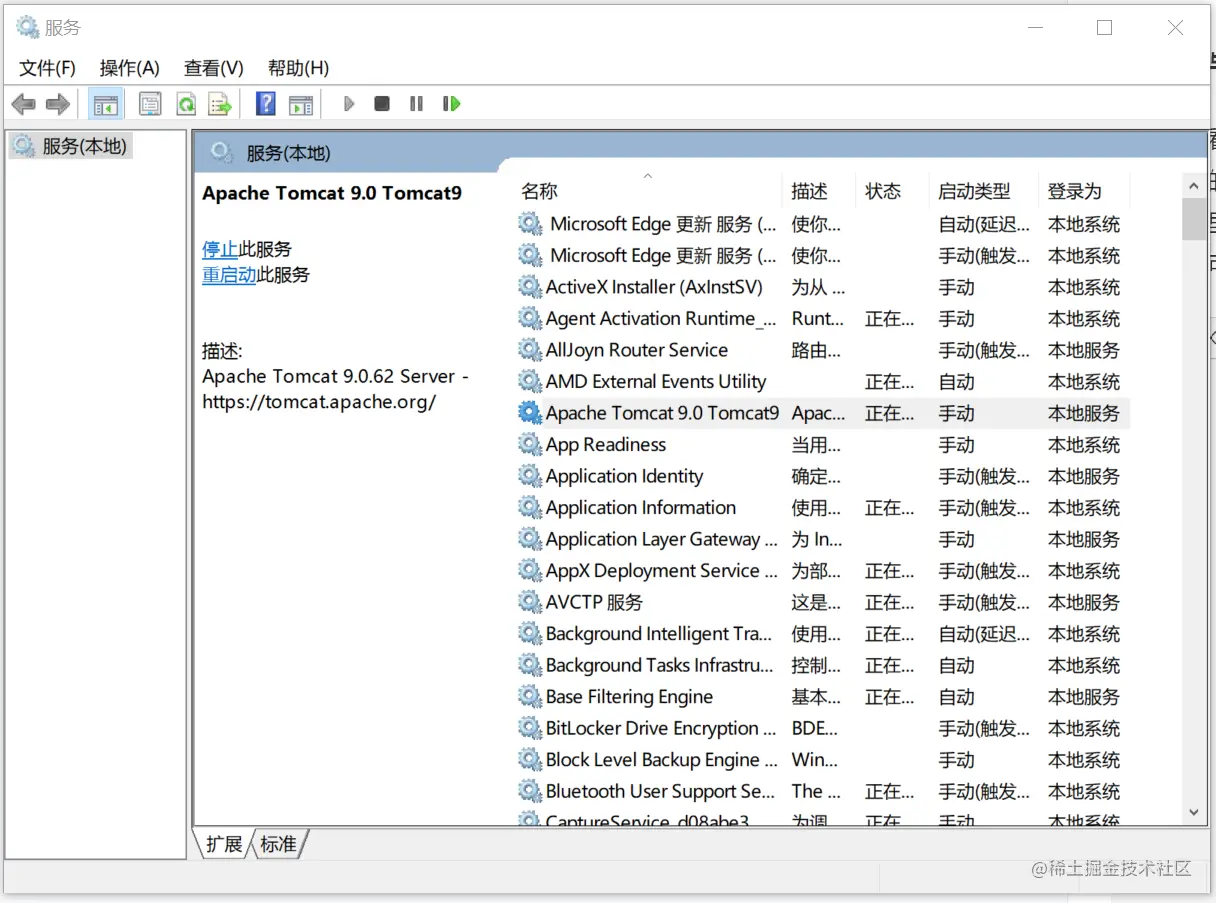The height and width of the screenshot is (903, 1216).
Task: Open the 查看(V) menu
Action: tap(214, 68)
